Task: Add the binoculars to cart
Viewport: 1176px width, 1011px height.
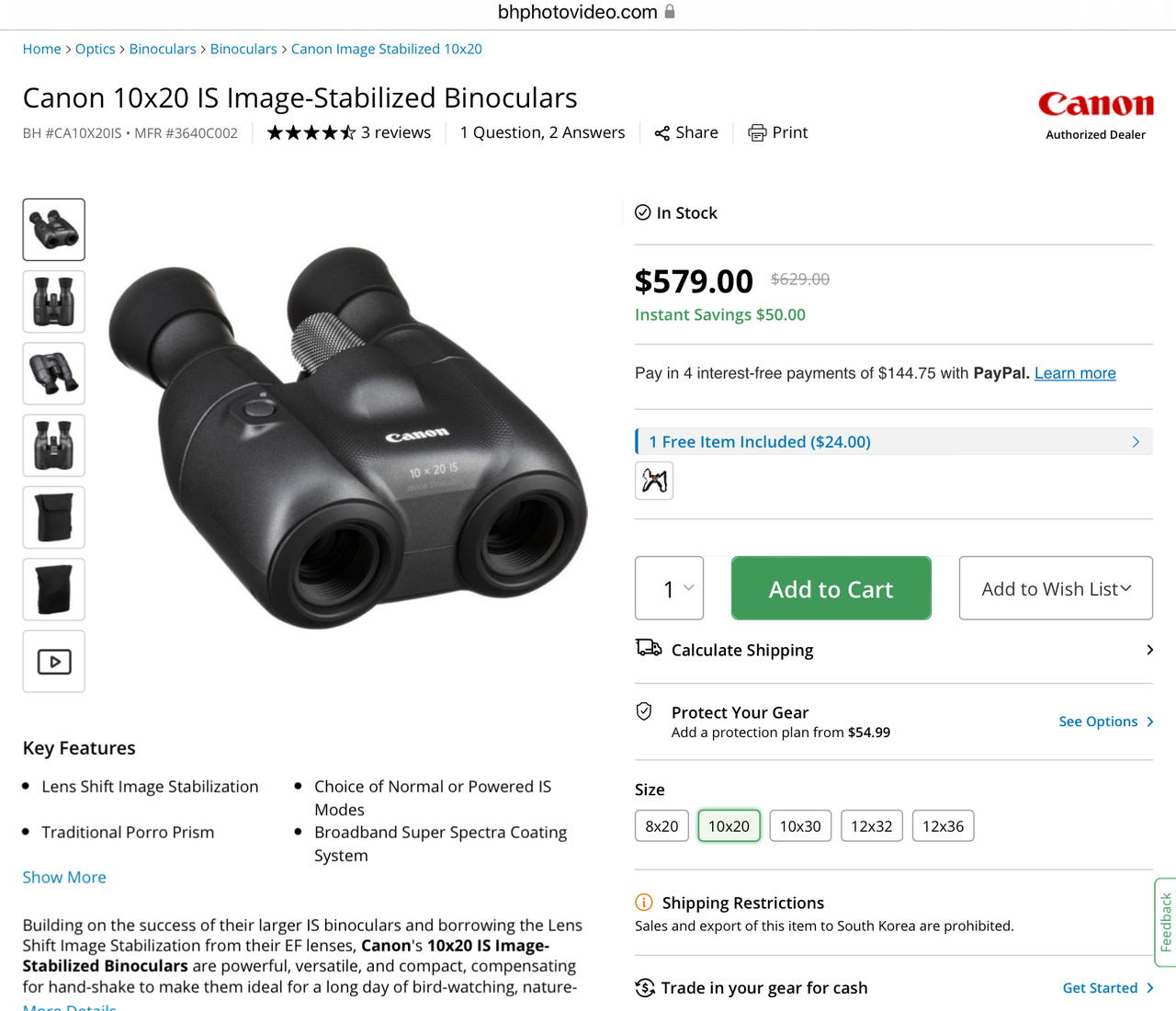Action: tap(831, 588)
